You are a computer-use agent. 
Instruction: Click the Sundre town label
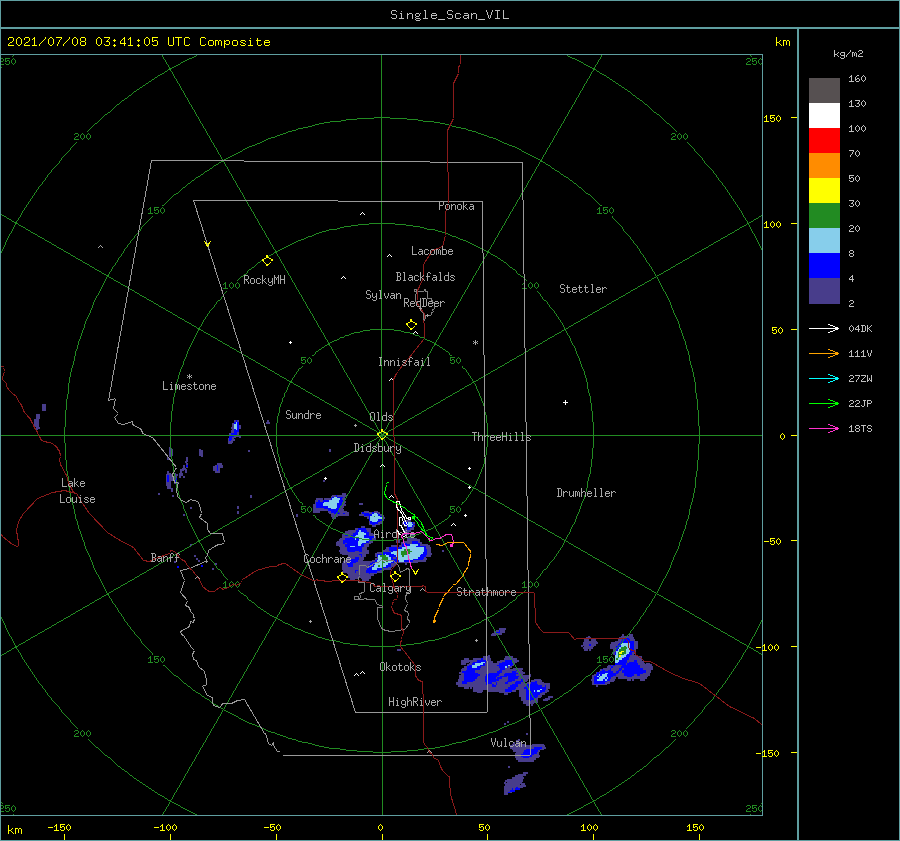303,414
